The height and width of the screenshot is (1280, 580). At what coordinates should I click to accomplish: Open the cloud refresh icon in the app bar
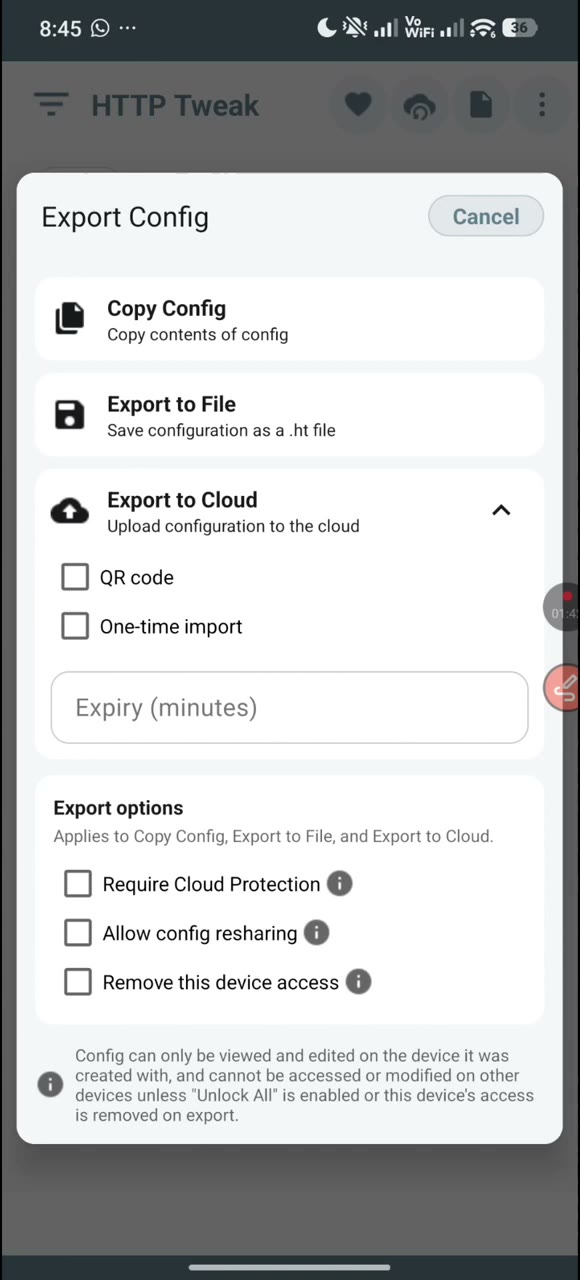tap(420, 106)
